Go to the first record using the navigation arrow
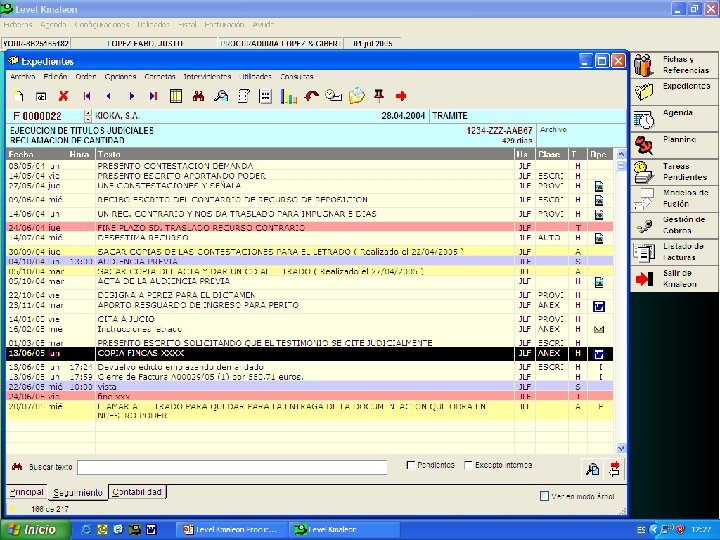 point(87,97)
